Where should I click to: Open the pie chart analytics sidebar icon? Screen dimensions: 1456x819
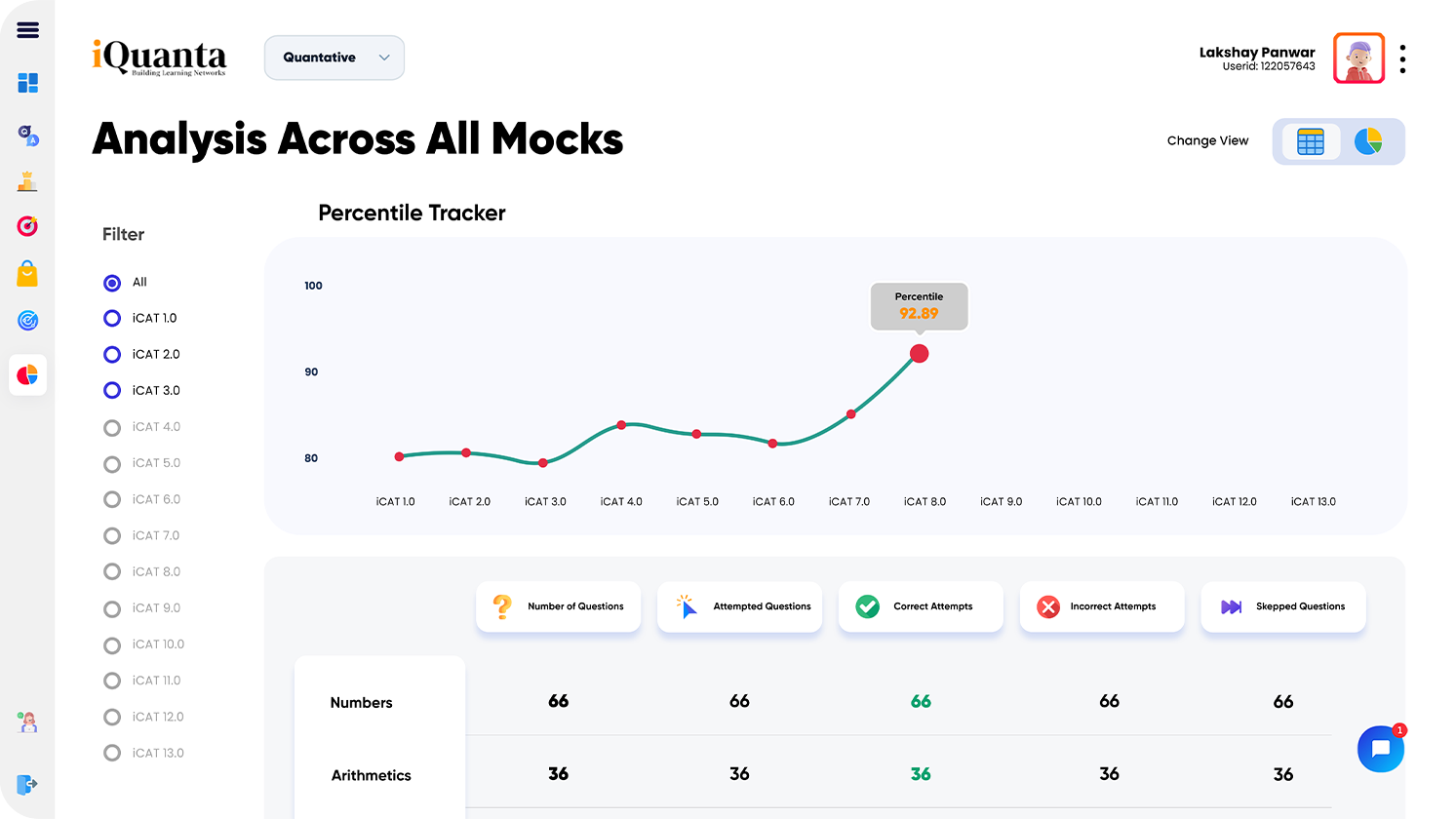click(x=27, y=374)
